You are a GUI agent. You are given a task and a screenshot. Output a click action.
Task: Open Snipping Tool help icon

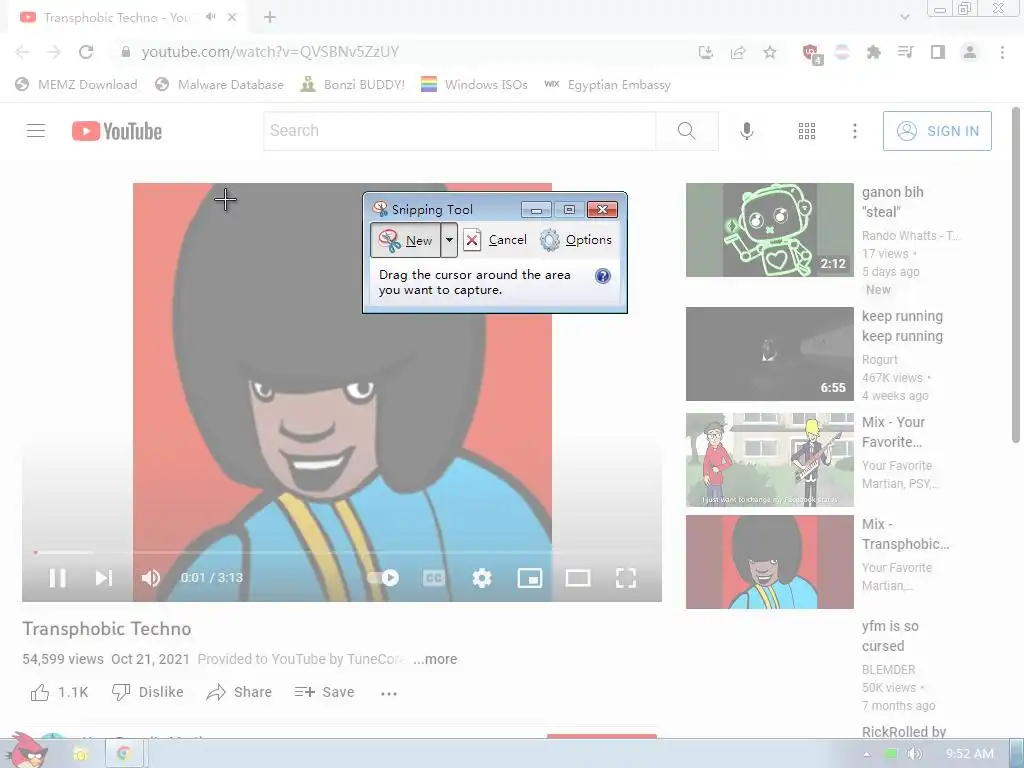click(603, 276)
